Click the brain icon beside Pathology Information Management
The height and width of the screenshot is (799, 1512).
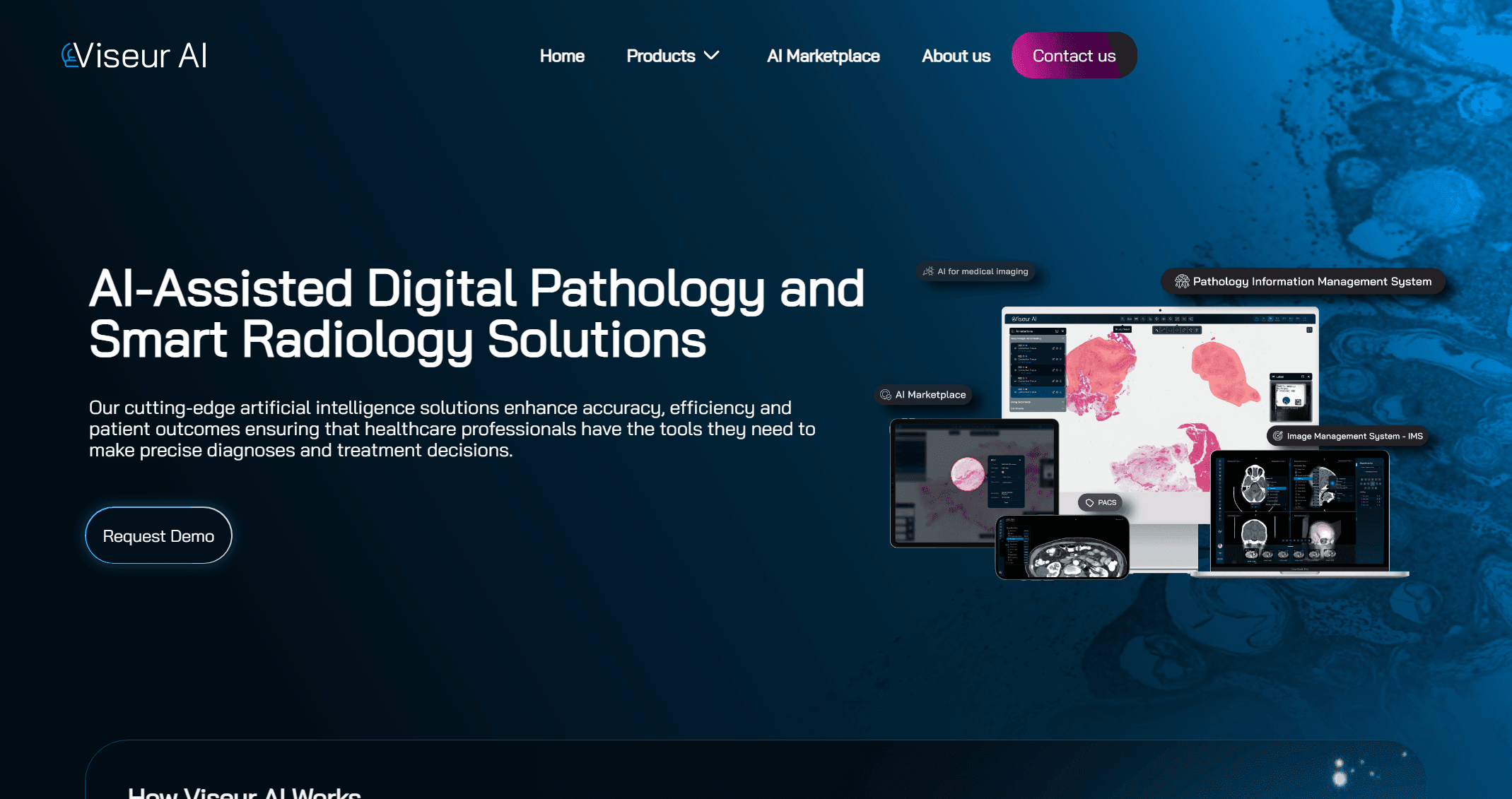(x=1181, y=281)
